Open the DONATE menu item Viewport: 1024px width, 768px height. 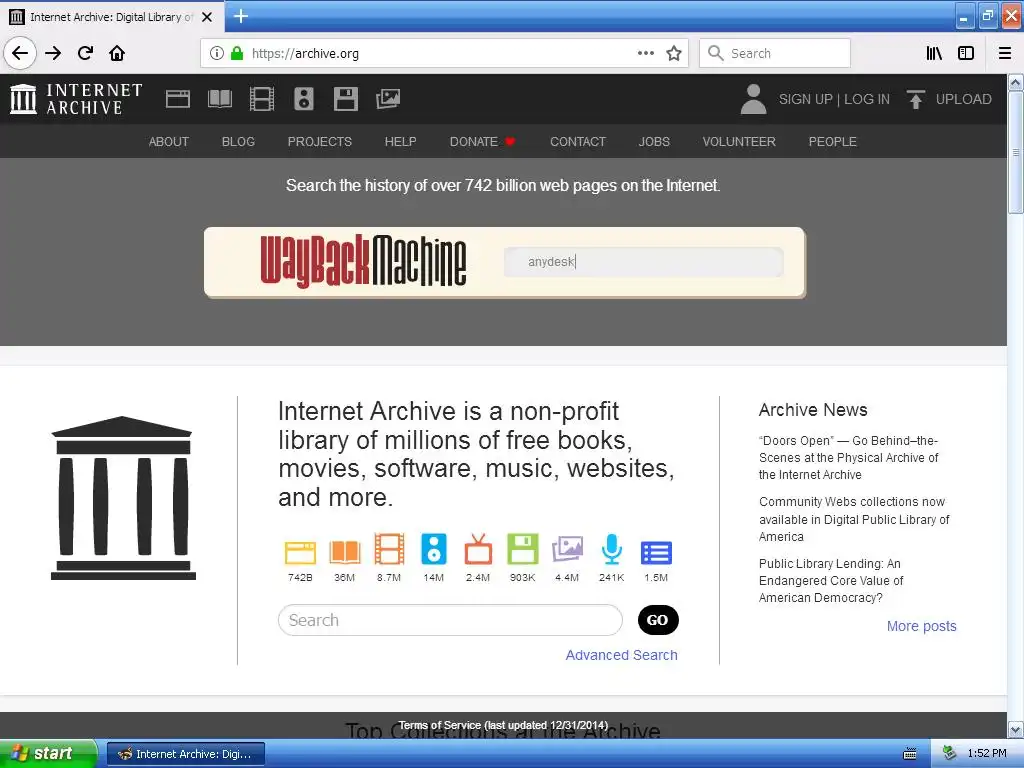(482, 142)
